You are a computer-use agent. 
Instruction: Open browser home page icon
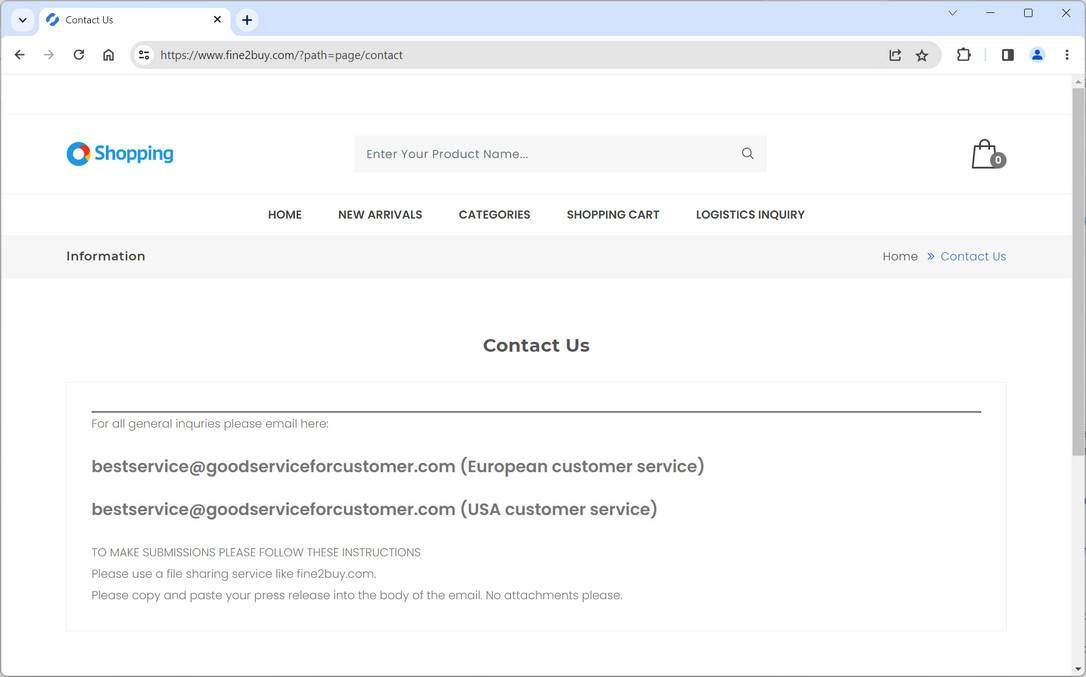[109, 55]
